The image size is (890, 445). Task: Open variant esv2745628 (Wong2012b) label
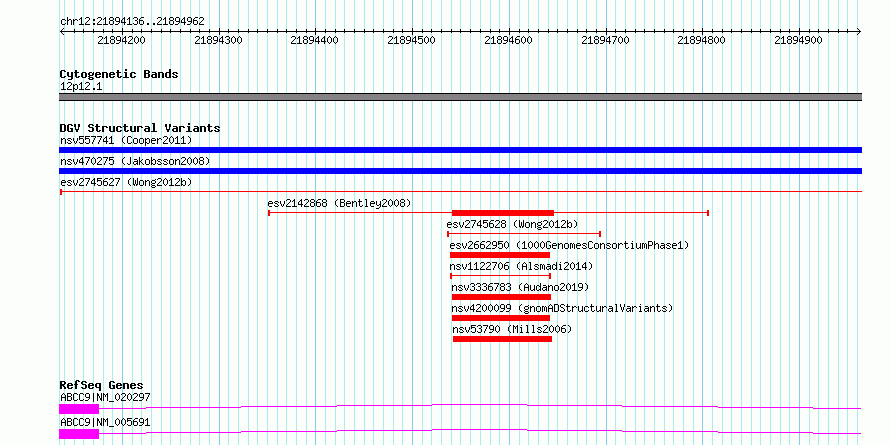tap(513, 224)
